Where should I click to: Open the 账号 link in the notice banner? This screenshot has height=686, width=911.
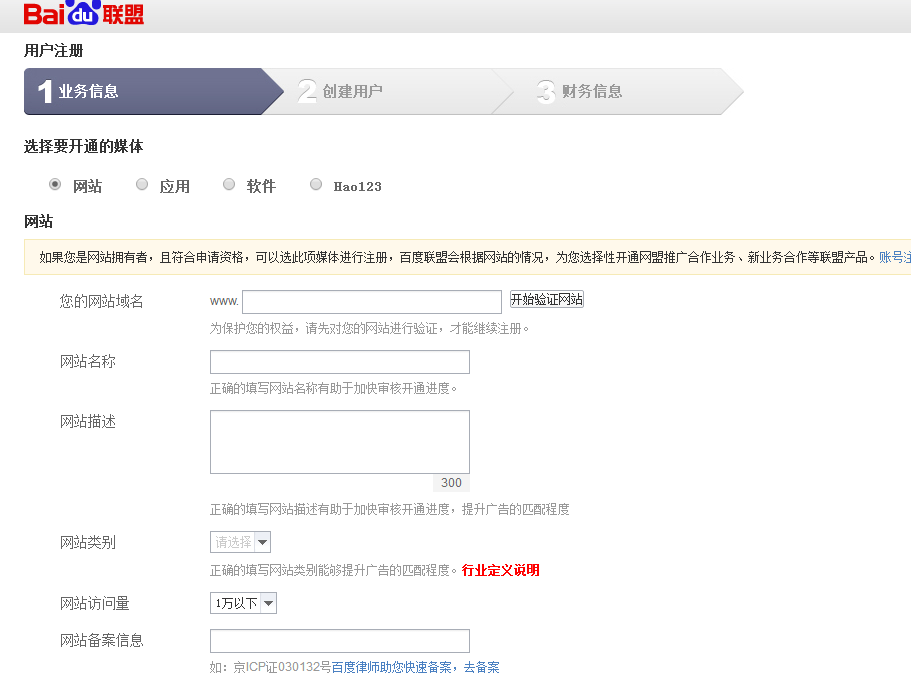[x=895, y=257]
